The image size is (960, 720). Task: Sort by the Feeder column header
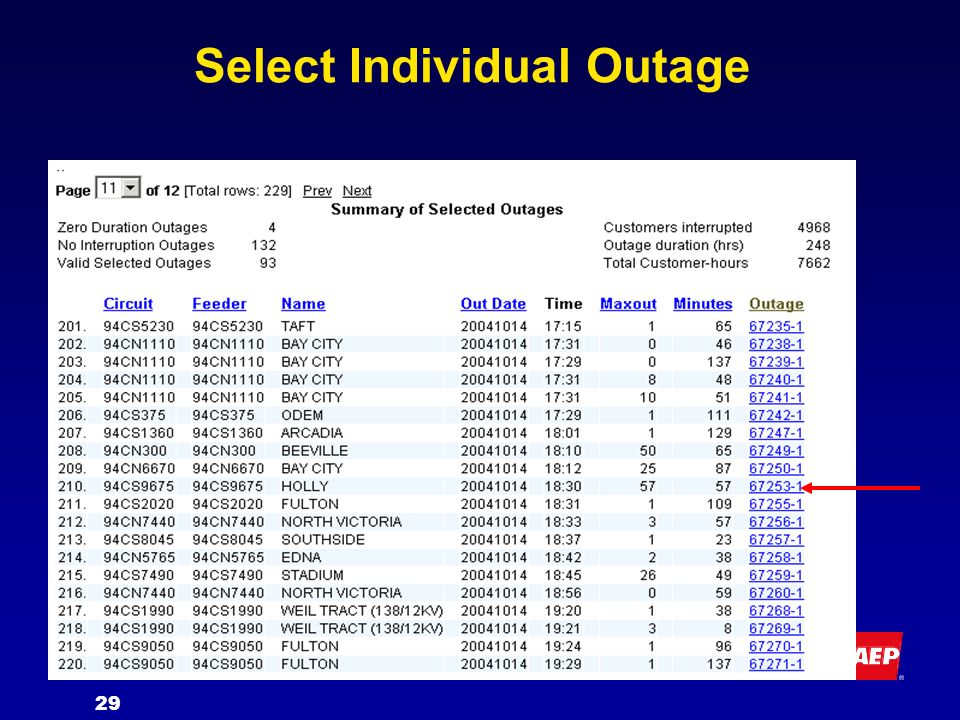[x=219, y=304]
